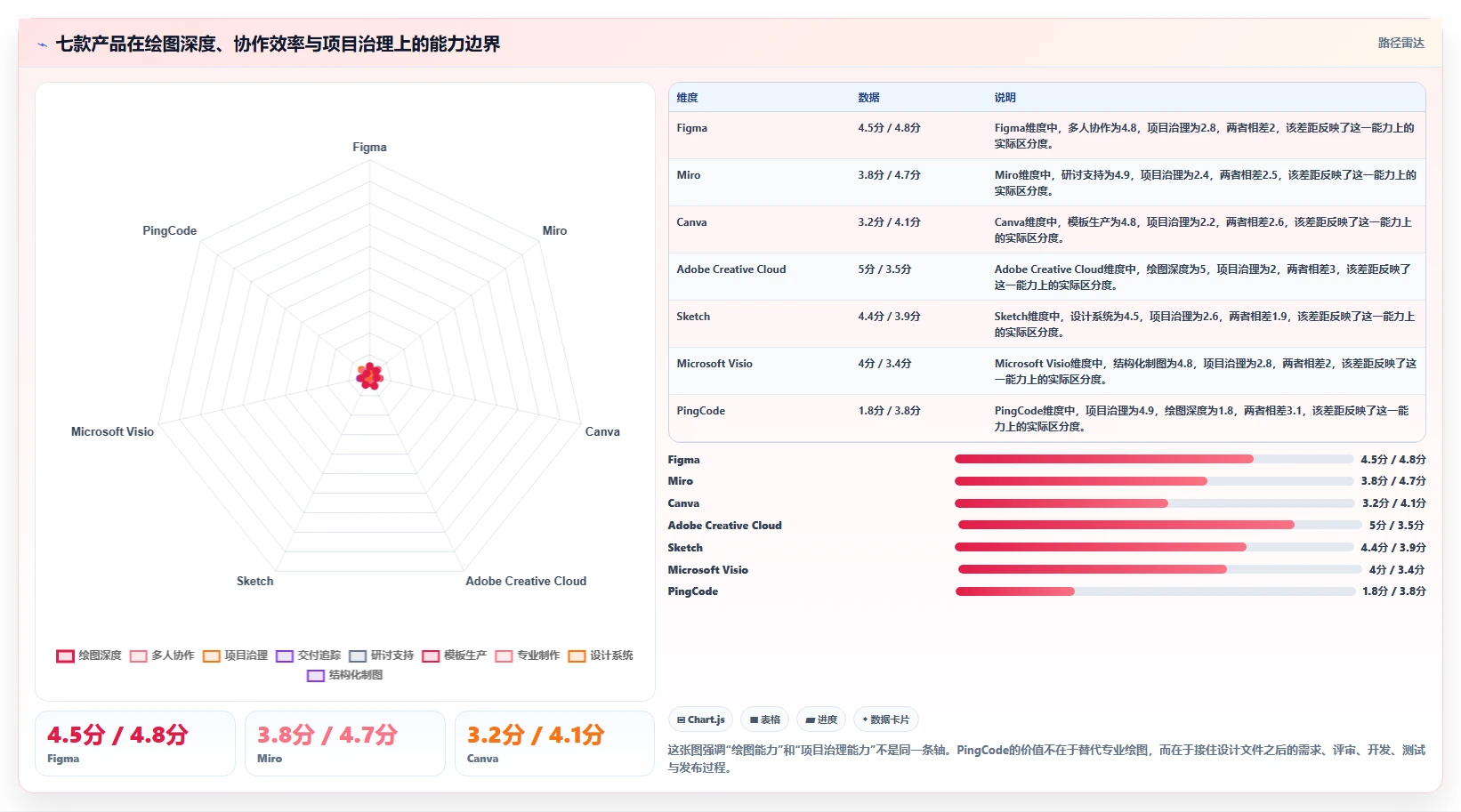Click the PingCode progress bar
This screenshot has height=812, width=1461.
click(x=1155, y=591)
